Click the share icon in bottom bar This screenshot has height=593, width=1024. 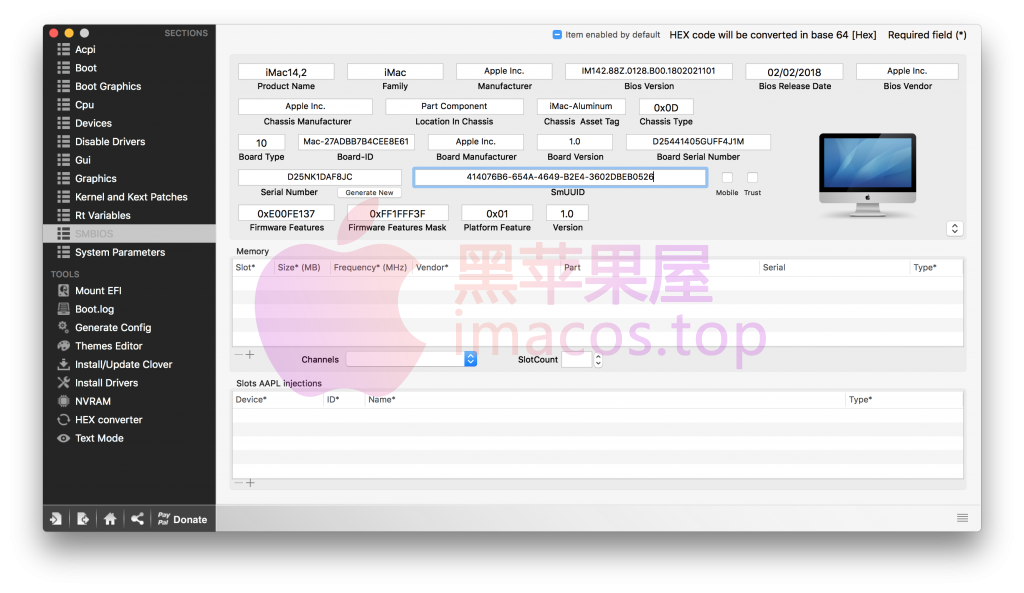coord(136,519)
